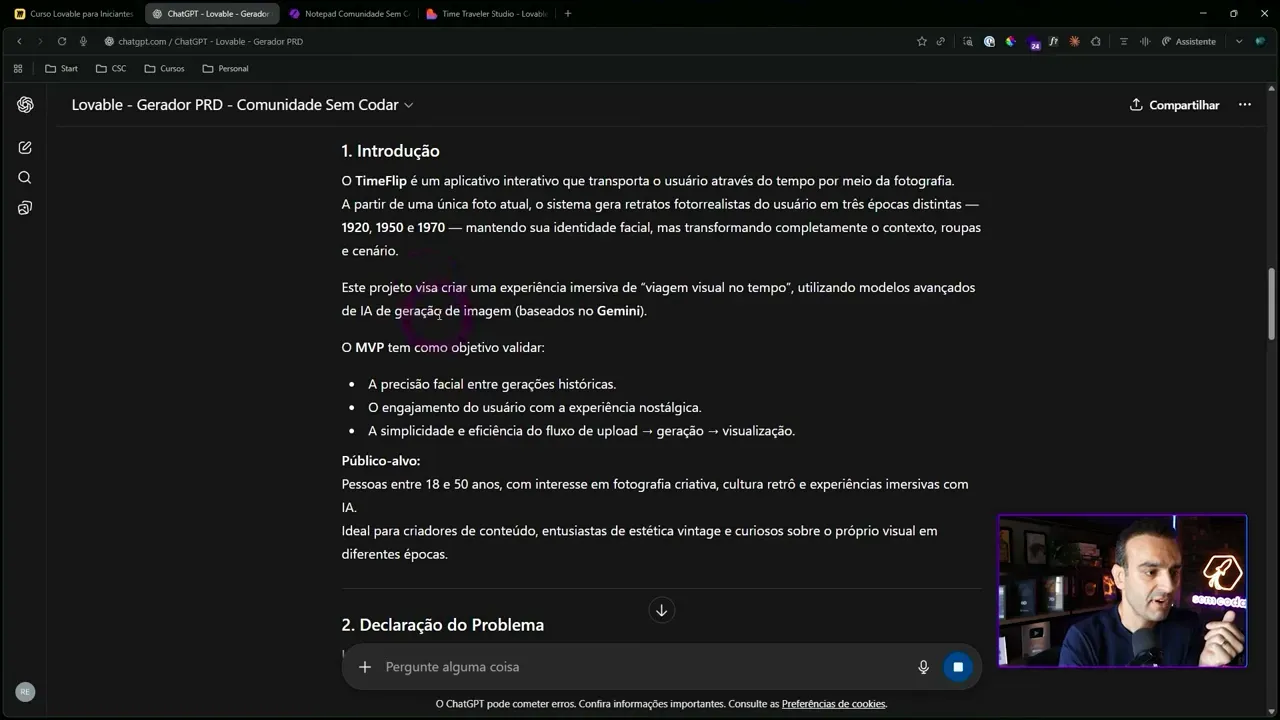The image size is (1280, 720).
Task: Open the three-dot conversation options menu
Action: [1244, 104]
